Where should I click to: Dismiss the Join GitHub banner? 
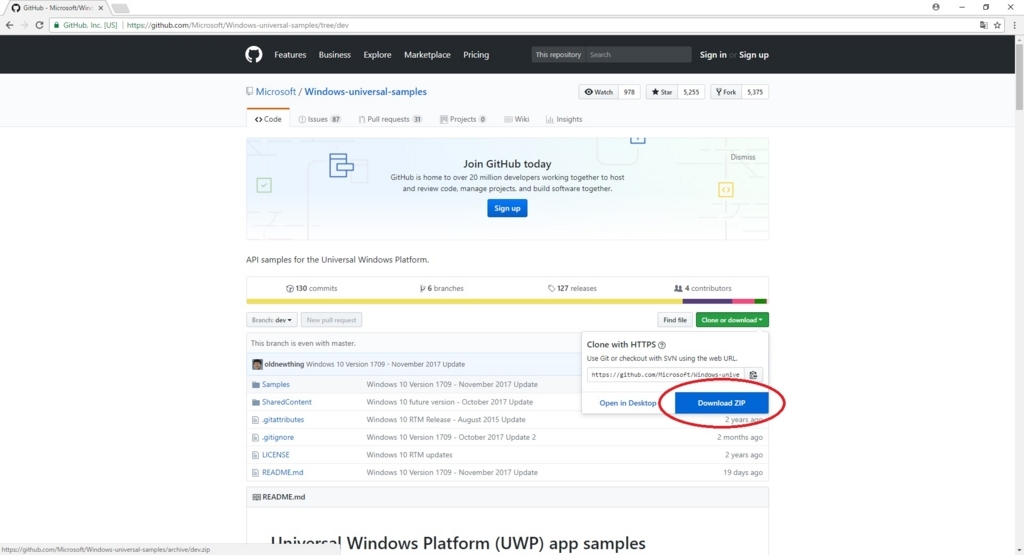coord(743,157)
